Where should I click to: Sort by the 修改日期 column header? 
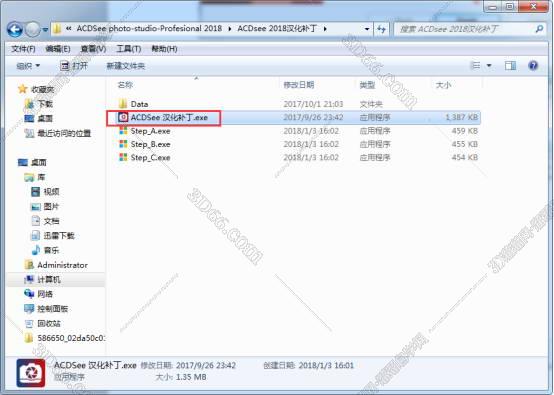pyautogui.click(x=299, y=85)
